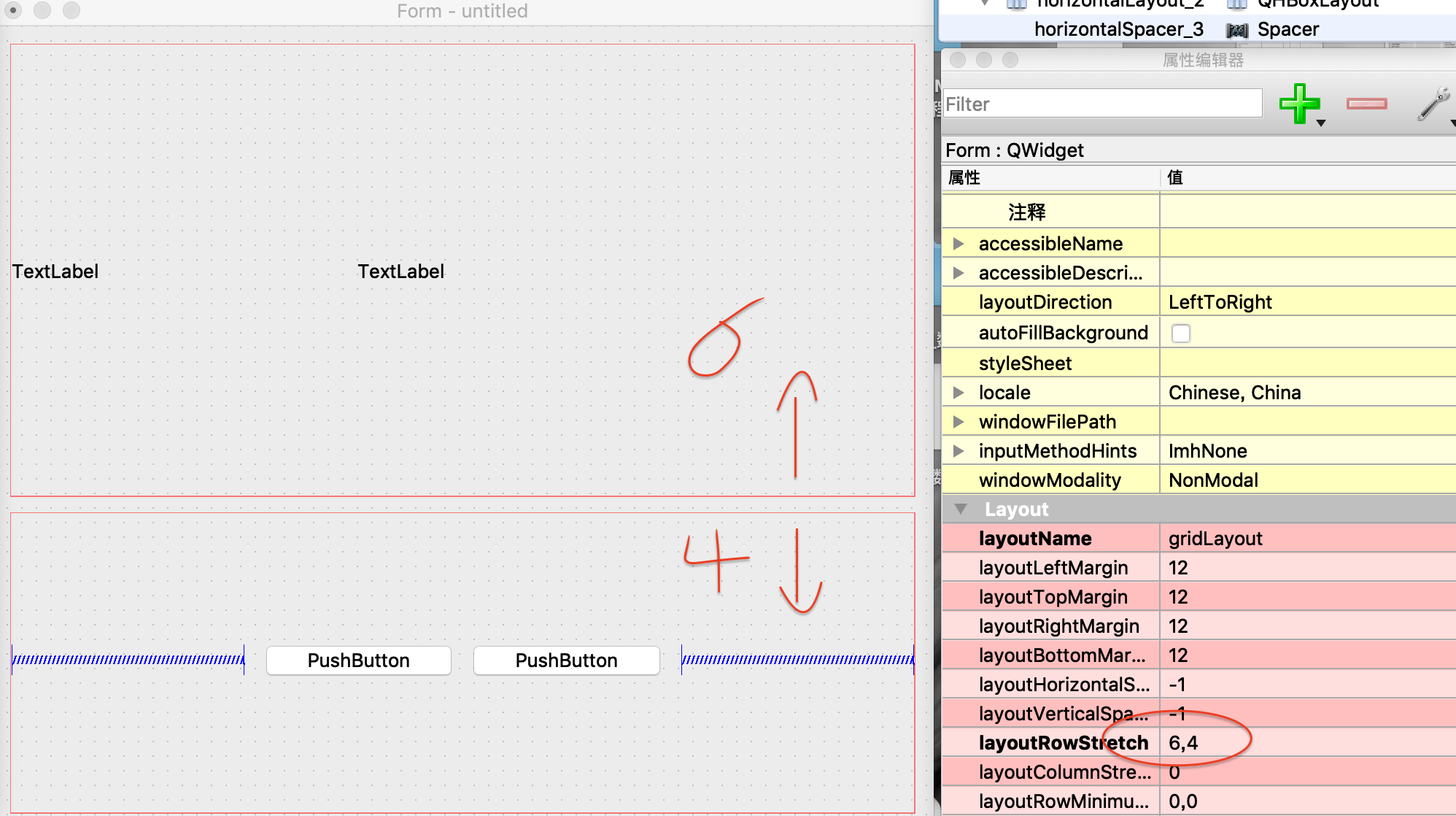The height and width of the screenshot is (816, 1456).
Task: Expand the locale property
Action: pos(959,393)
